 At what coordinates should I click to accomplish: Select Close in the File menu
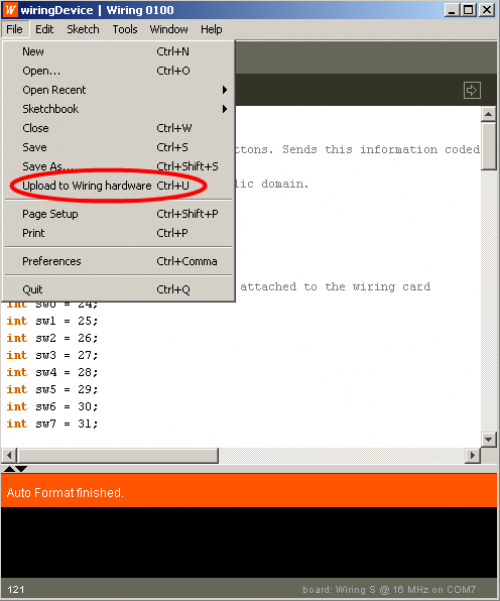coord(119,128)
